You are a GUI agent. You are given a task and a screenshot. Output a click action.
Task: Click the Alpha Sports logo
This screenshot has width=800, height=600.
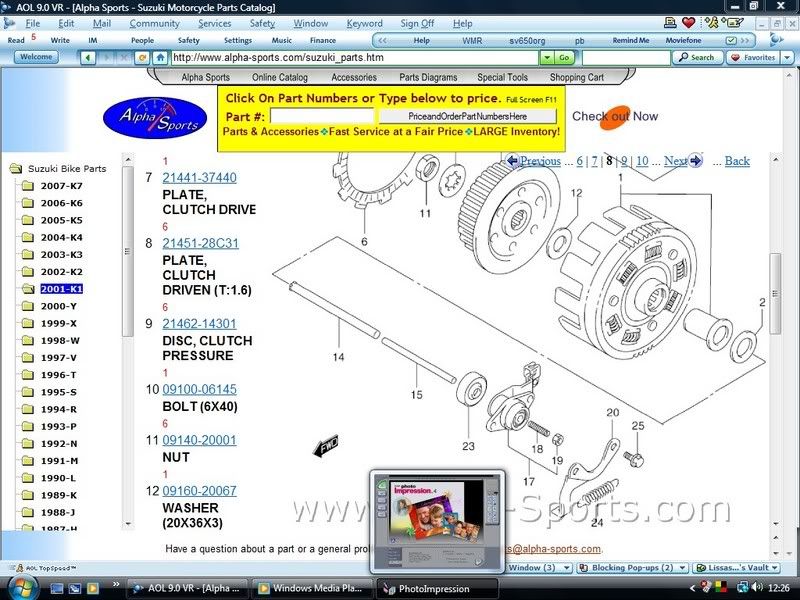click(155, 118)
